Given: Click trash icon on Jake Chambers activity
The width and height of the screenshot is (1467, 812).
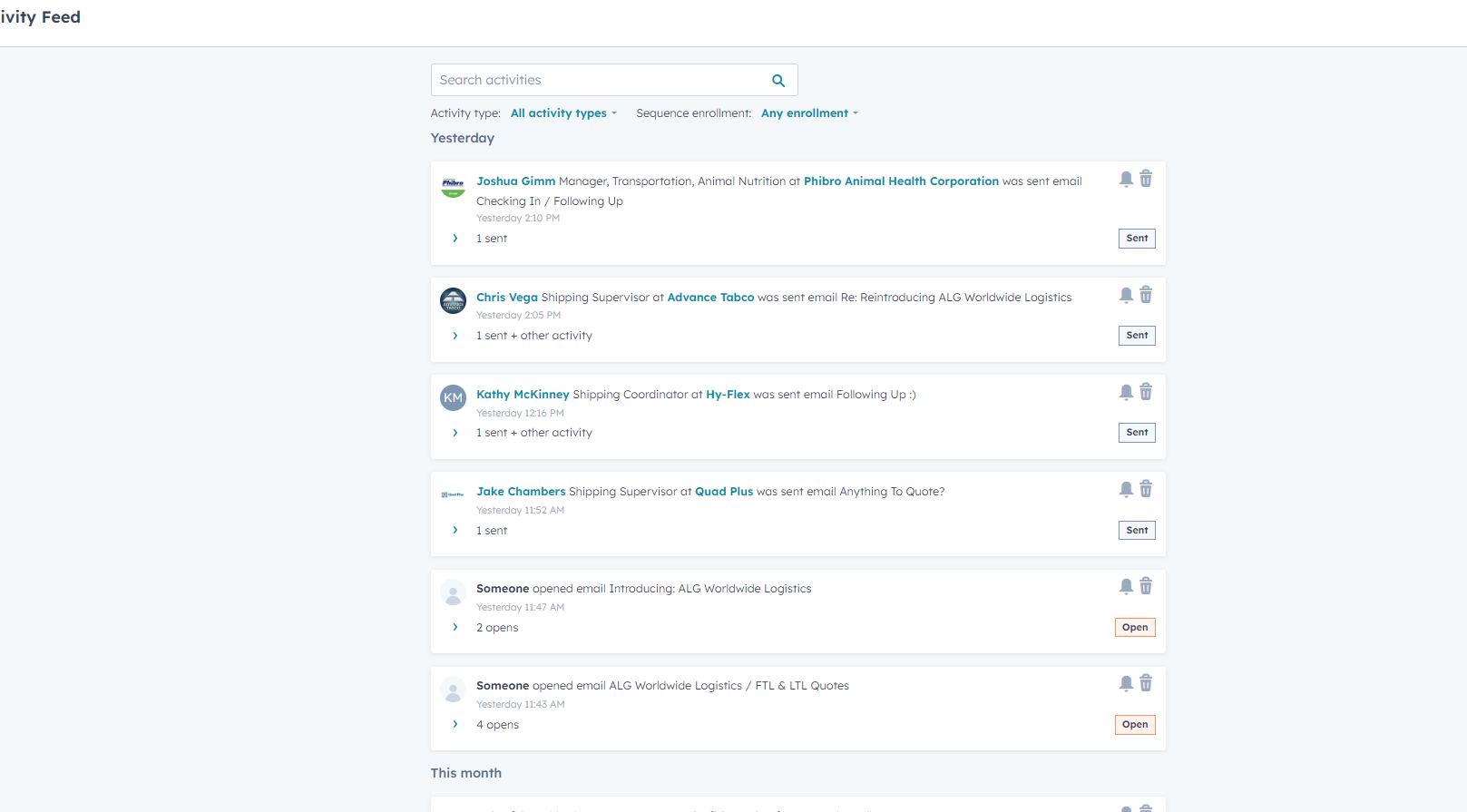Looking at the screenshot, I should [1146, 489].
